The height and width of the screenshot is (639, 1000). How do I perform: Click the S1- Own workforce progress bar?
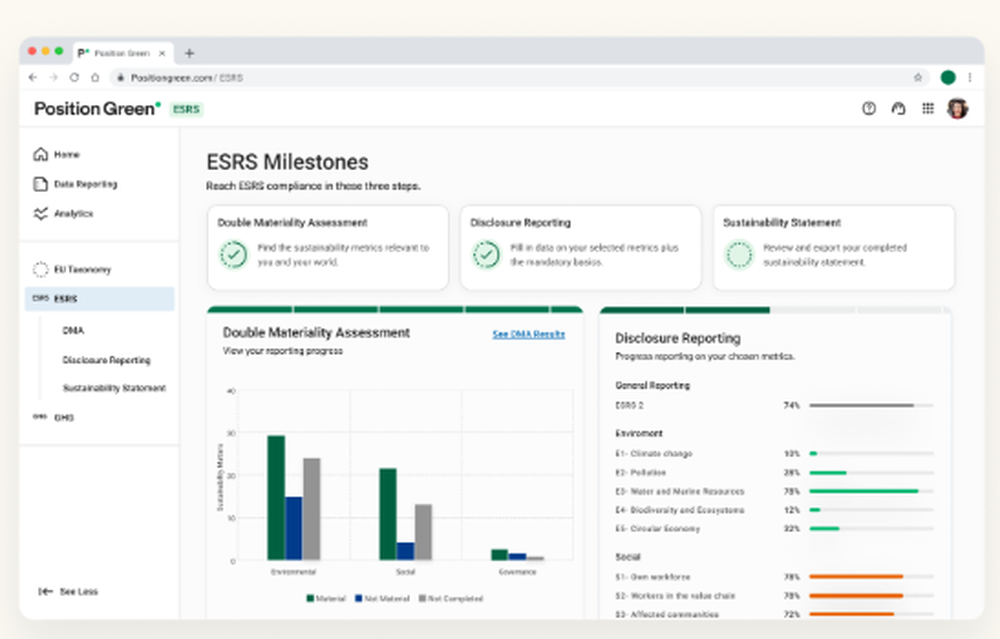[x=871, y=577]
